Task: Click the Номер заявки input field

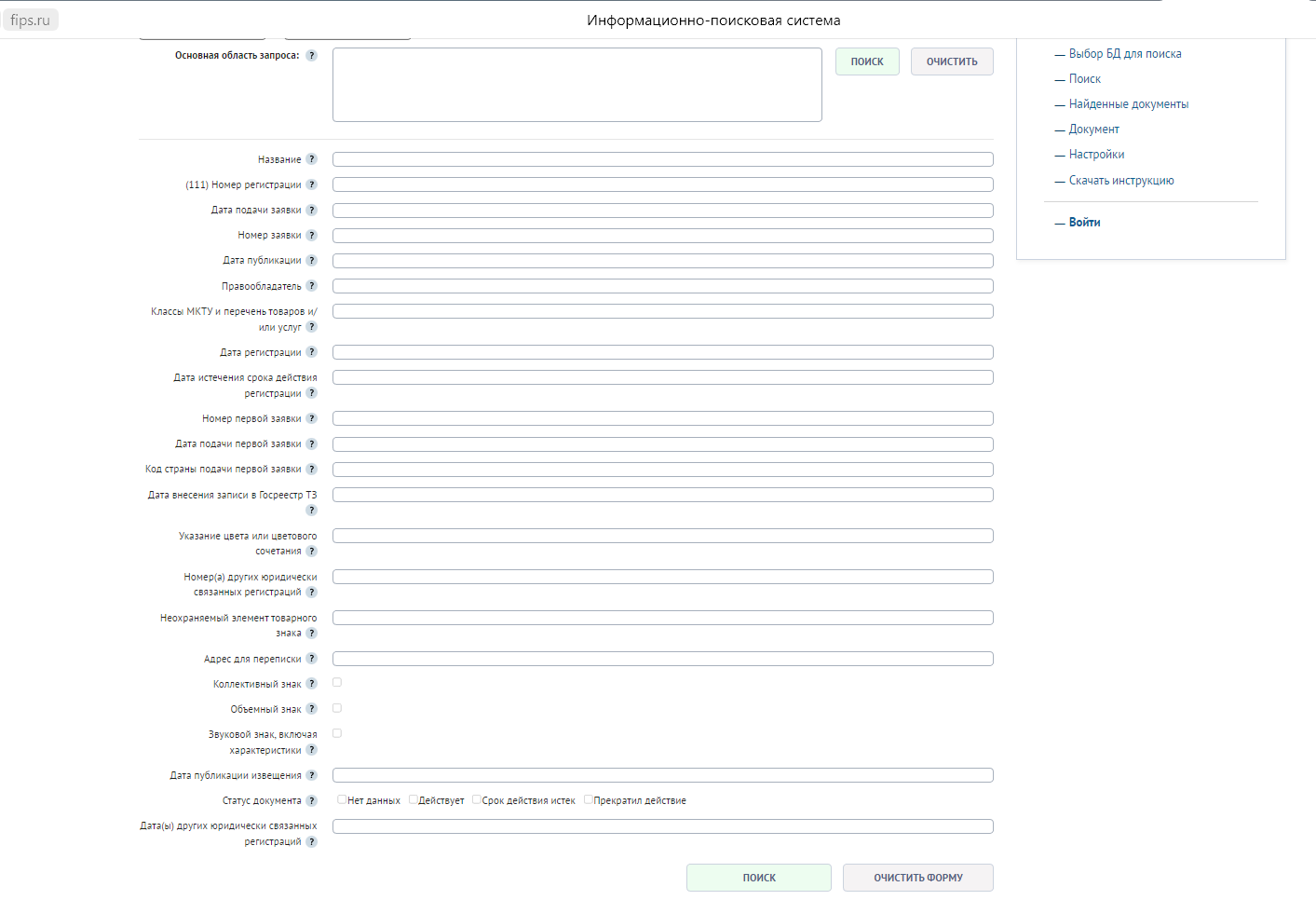Action: click(663, 236)
